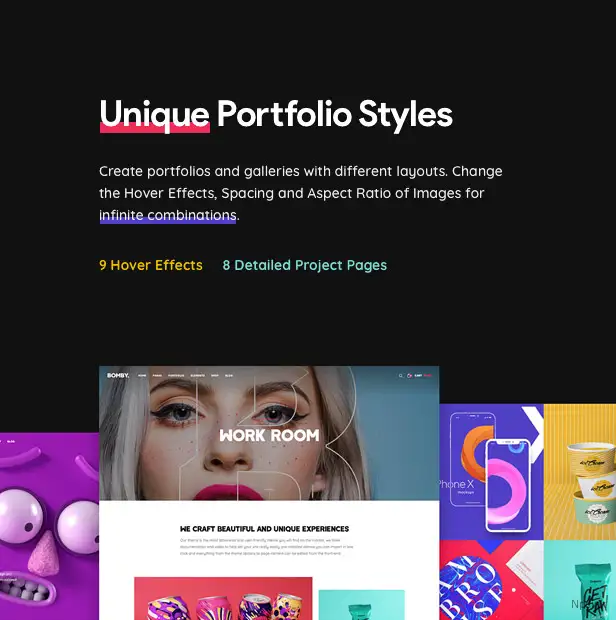Screen dimensions: 616x620
Task: Open the yellow ice cream cups thumbnail
Action: click(580, 472)
